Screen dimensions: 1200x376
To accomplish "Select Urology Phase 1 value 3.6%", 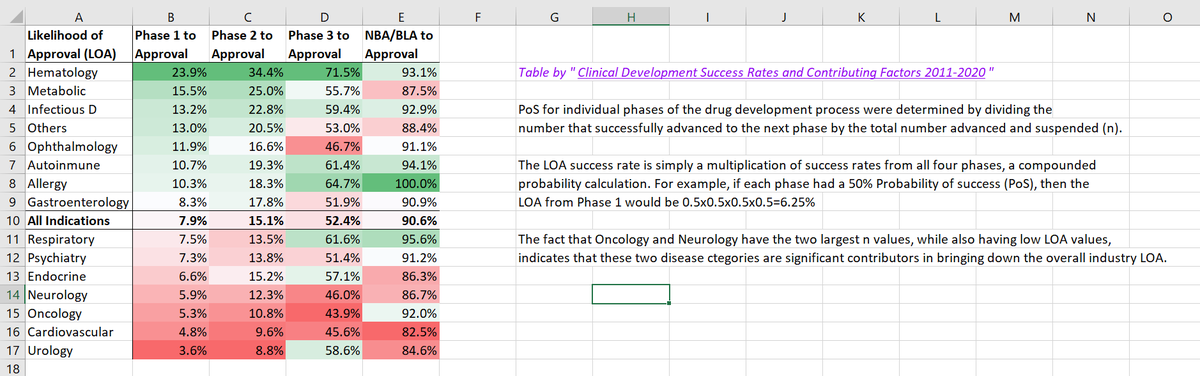I will coord(170,350).
